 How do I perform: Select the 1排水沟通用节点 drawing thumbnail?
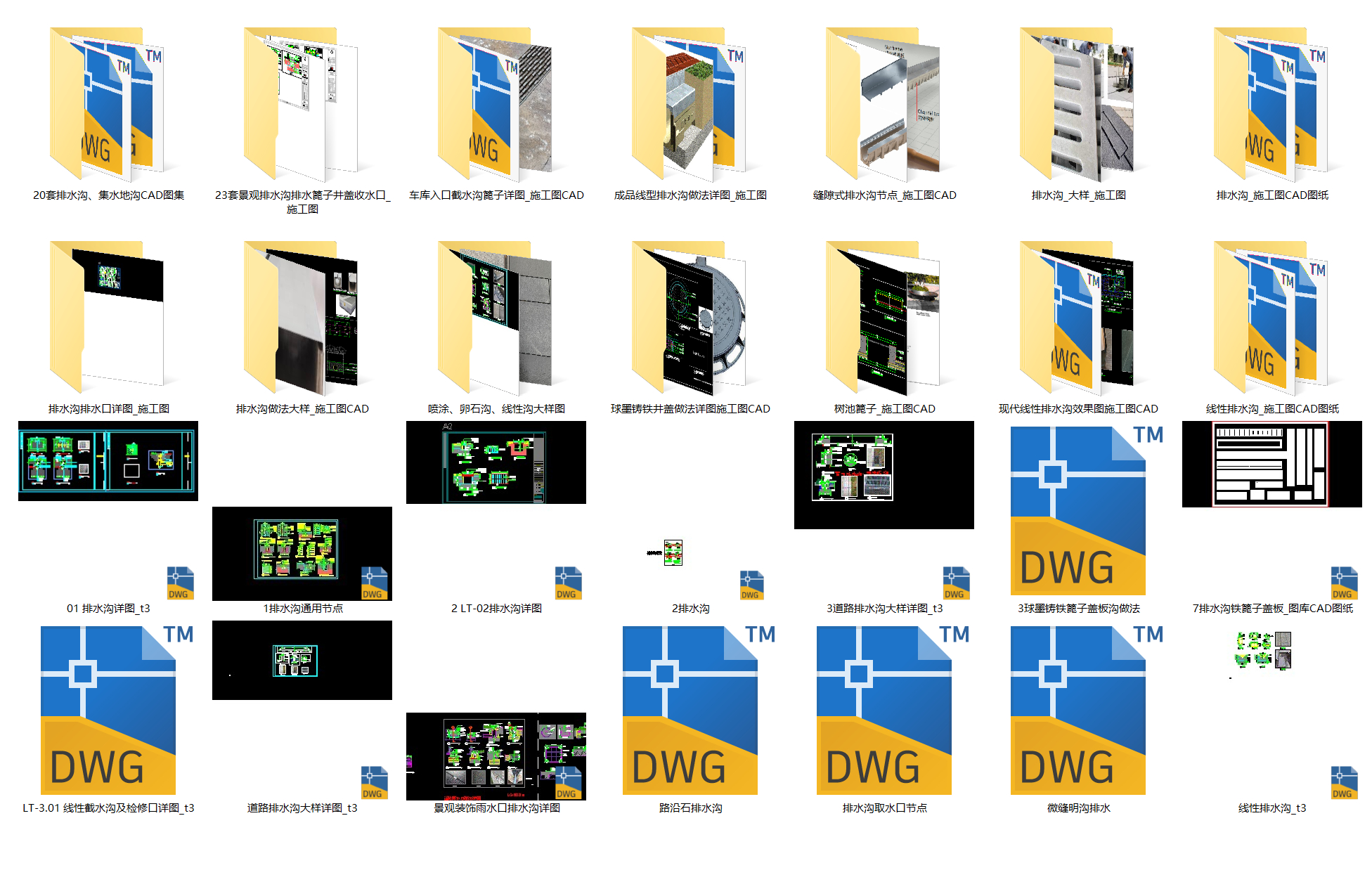pos(302,554)
